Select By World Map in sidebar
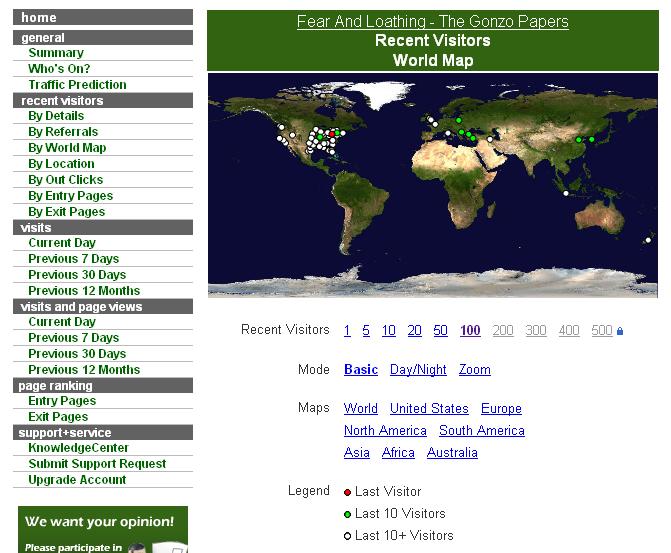The height and width of the screenshot is (553, 671). click(x=67, y=148)
